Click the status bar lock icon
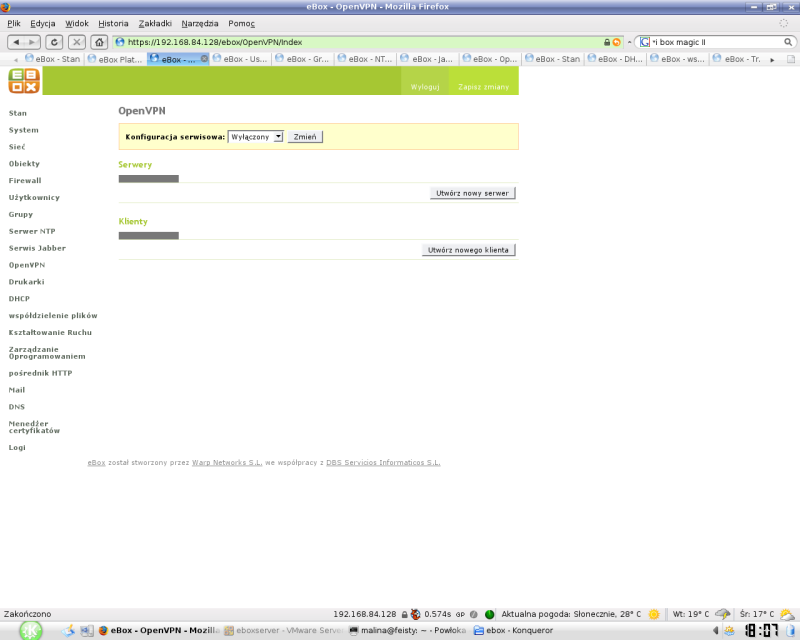 pyautogui.click(x=404, y=614)
